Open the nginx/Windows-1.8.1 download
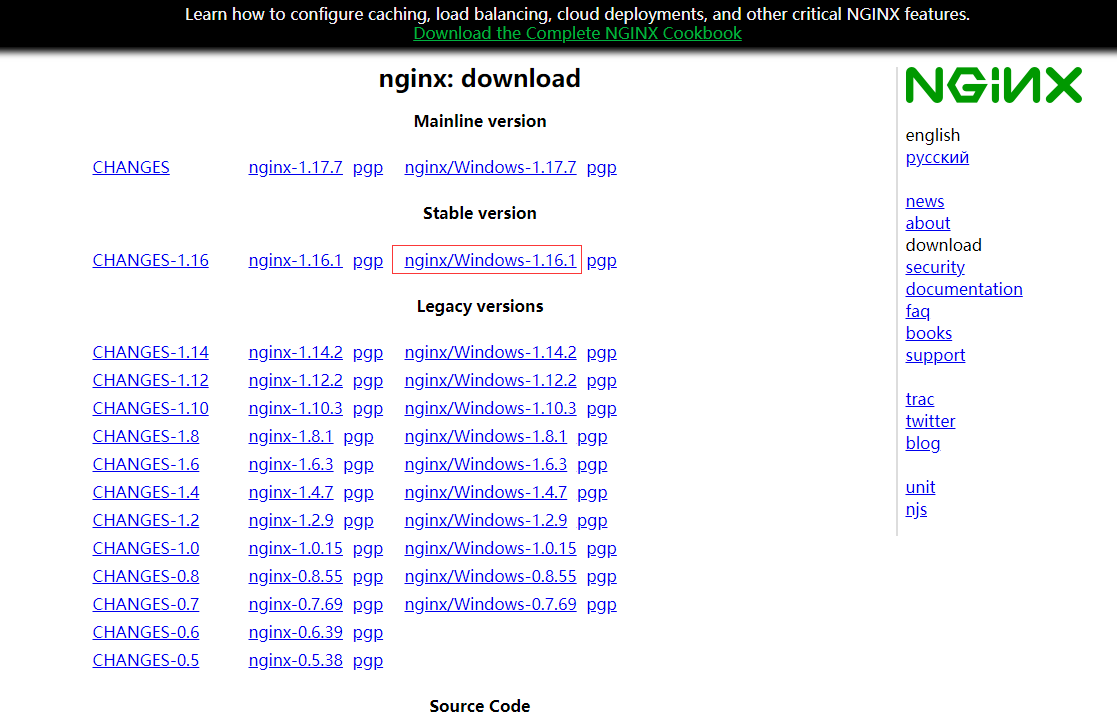The height and width of the screenshot is (722, 1117). [x=485, y=436]
